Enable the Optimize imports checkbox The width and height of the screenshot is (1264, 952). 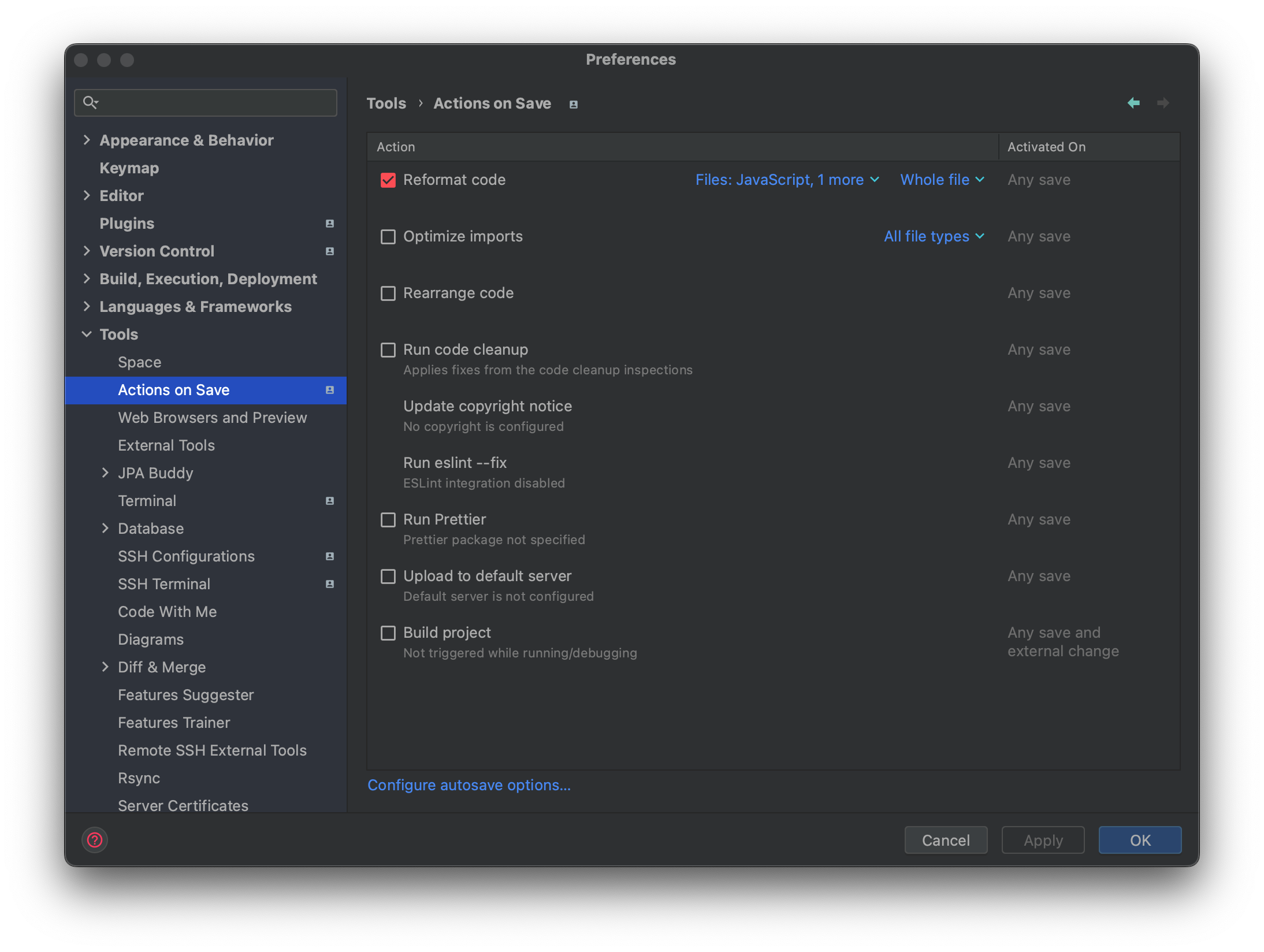(388, 237)
